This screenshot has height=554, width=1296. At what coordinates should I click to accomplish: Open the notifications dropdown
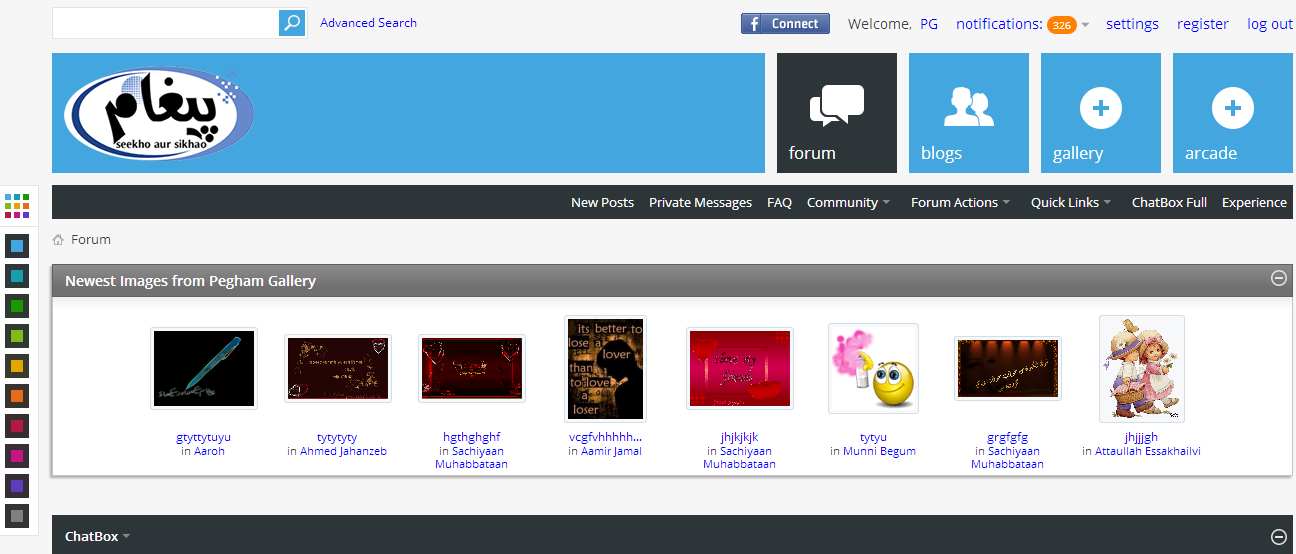coord(1021,24)
